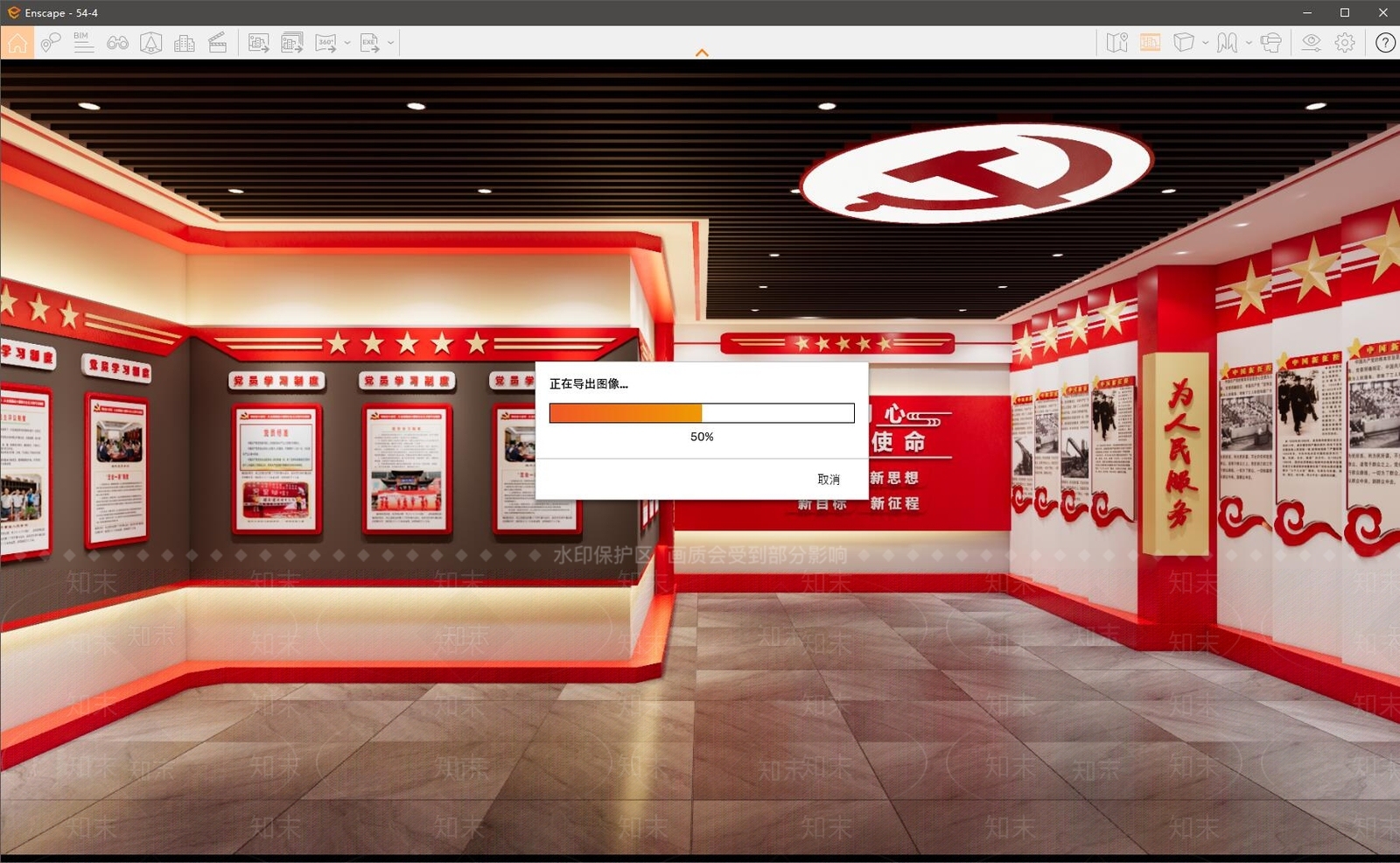Click the Screenshot export icon
The image size is (1400, 863).
[259, 43]
